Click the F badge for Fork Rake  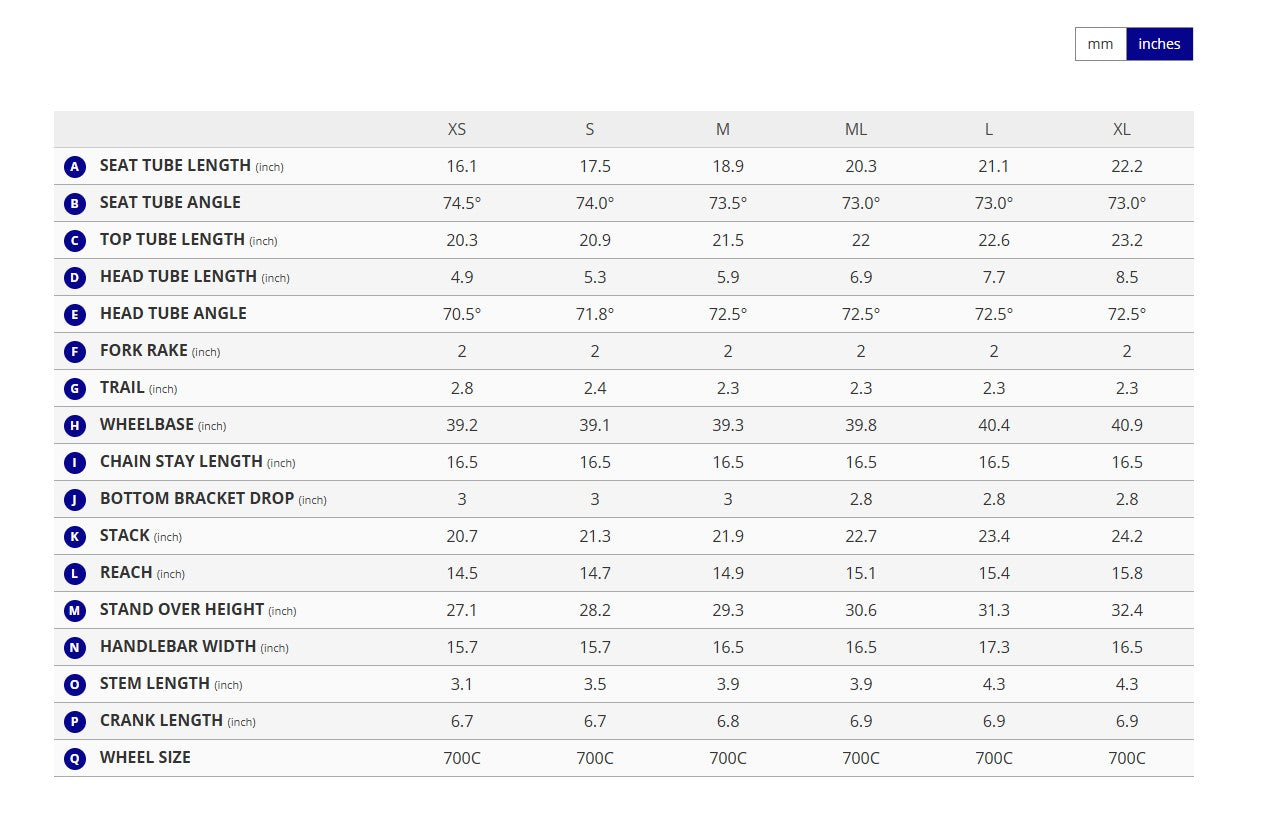click(x=75, y=352)
